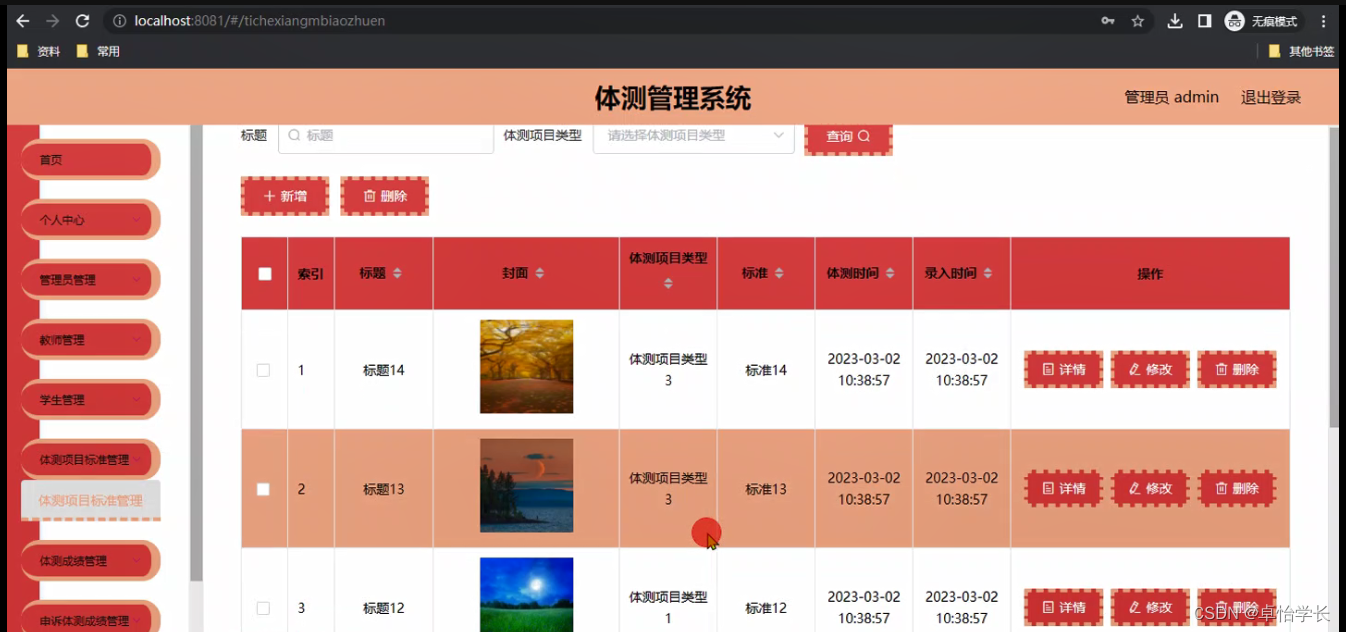This screenshot has width=1346, height=632.
Task: Click the 标准13 table cell
Action: tap(766, 489)
